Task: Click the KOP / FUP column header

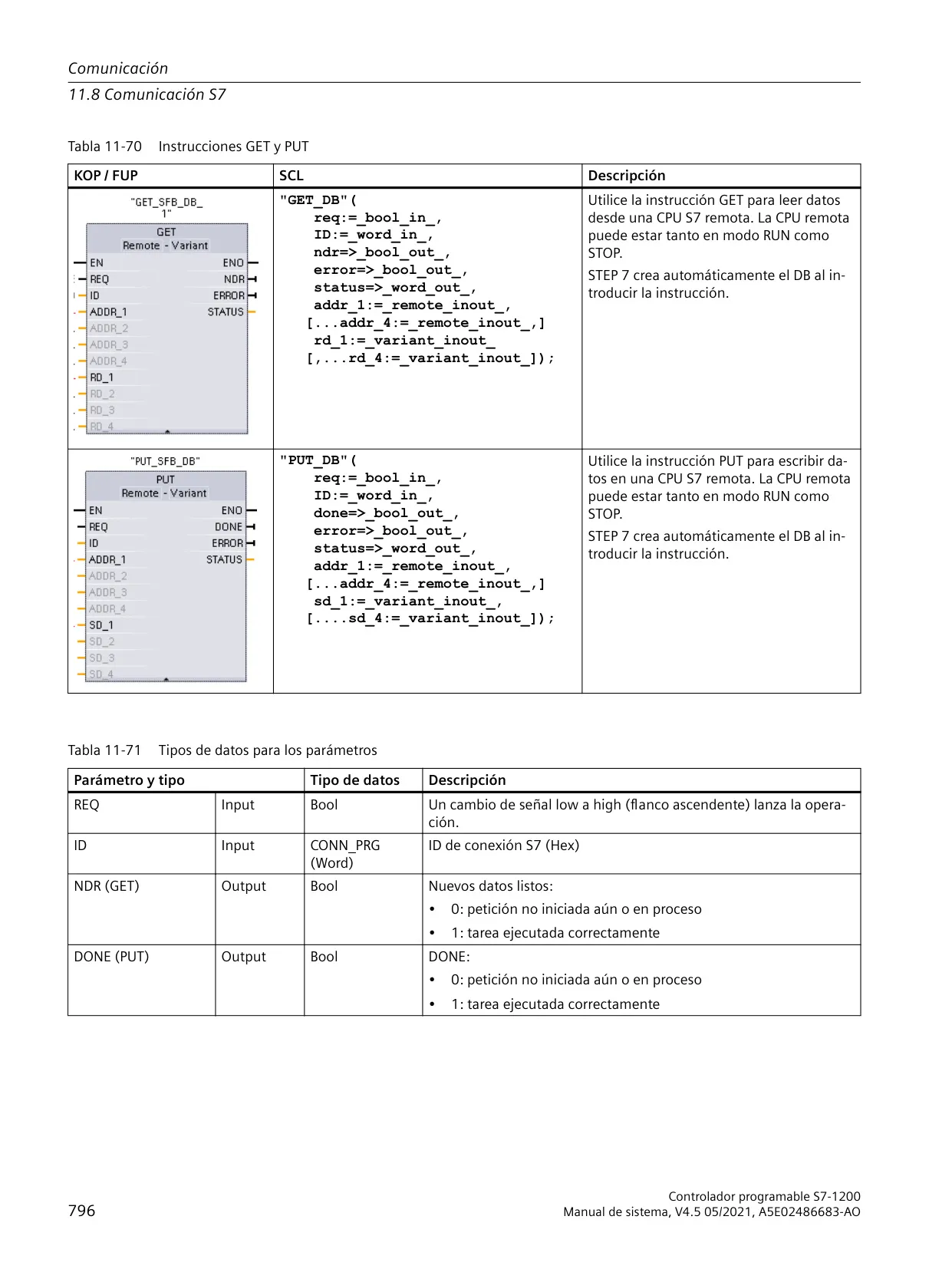Action: [106, 176]
